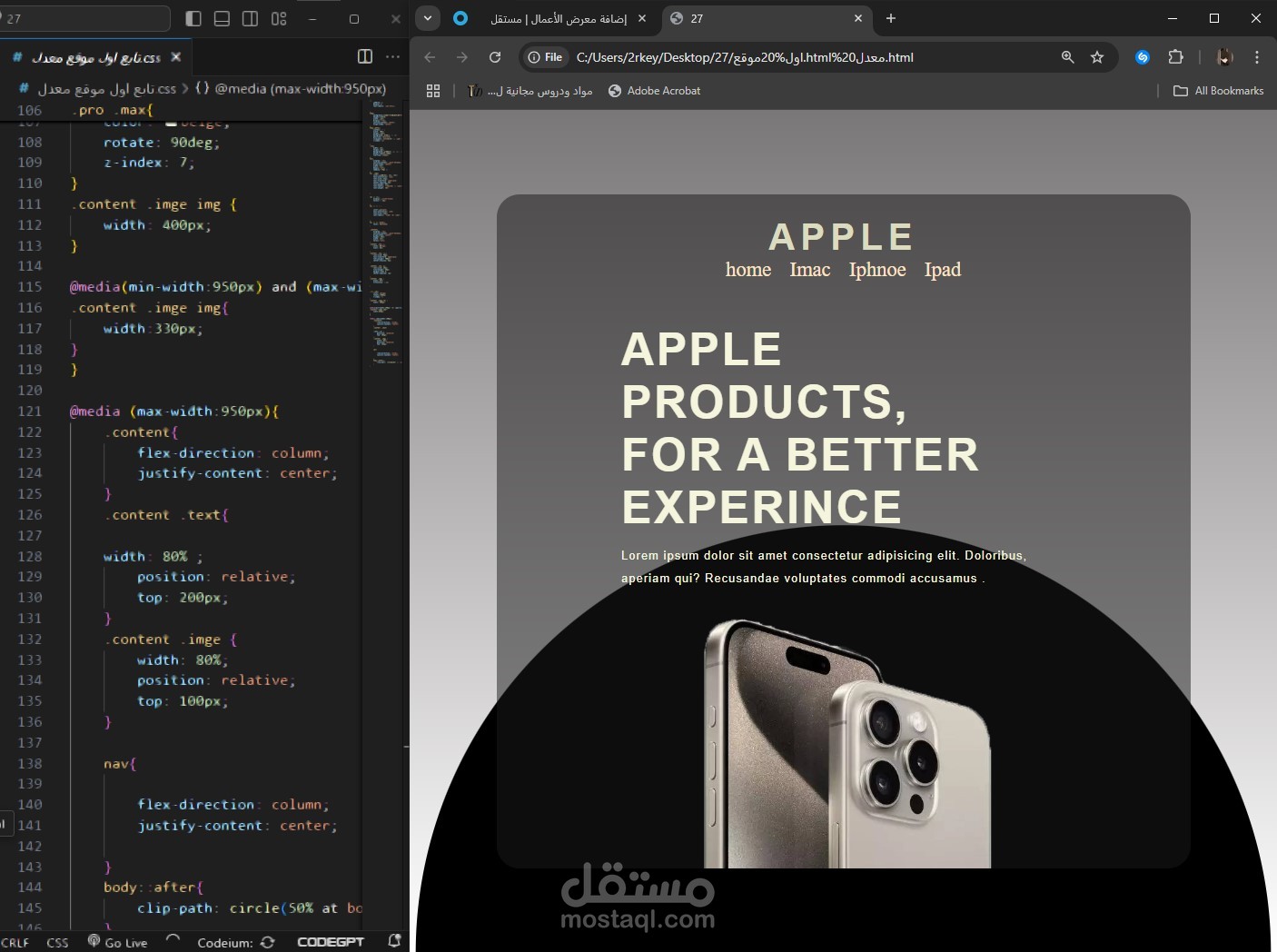
Task: Open a new Chrome tab
Action: click(891, 18)
